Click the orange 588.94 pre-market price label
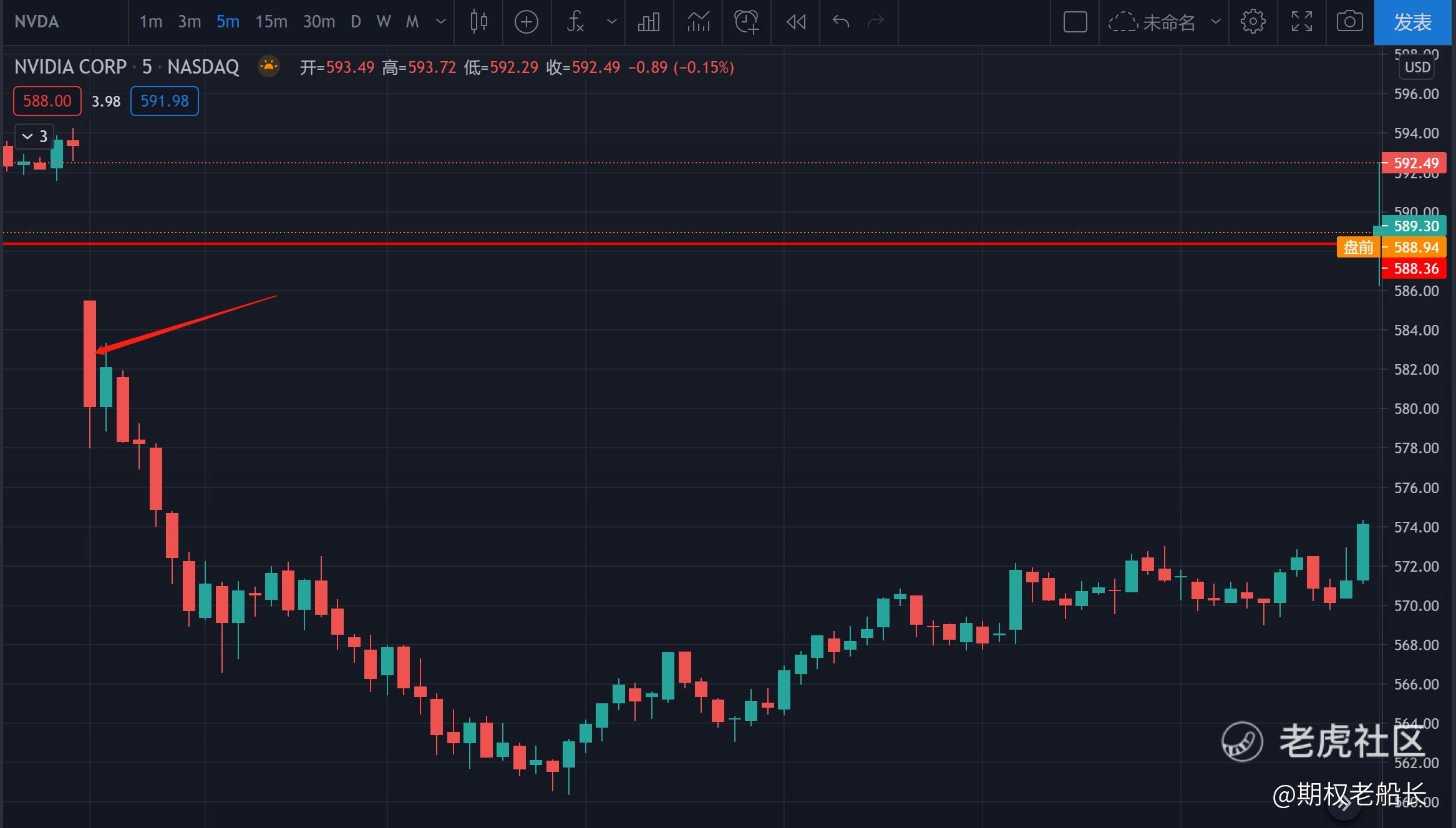The width and height of the screenshot is (1456, 828). pos(1414,248)
